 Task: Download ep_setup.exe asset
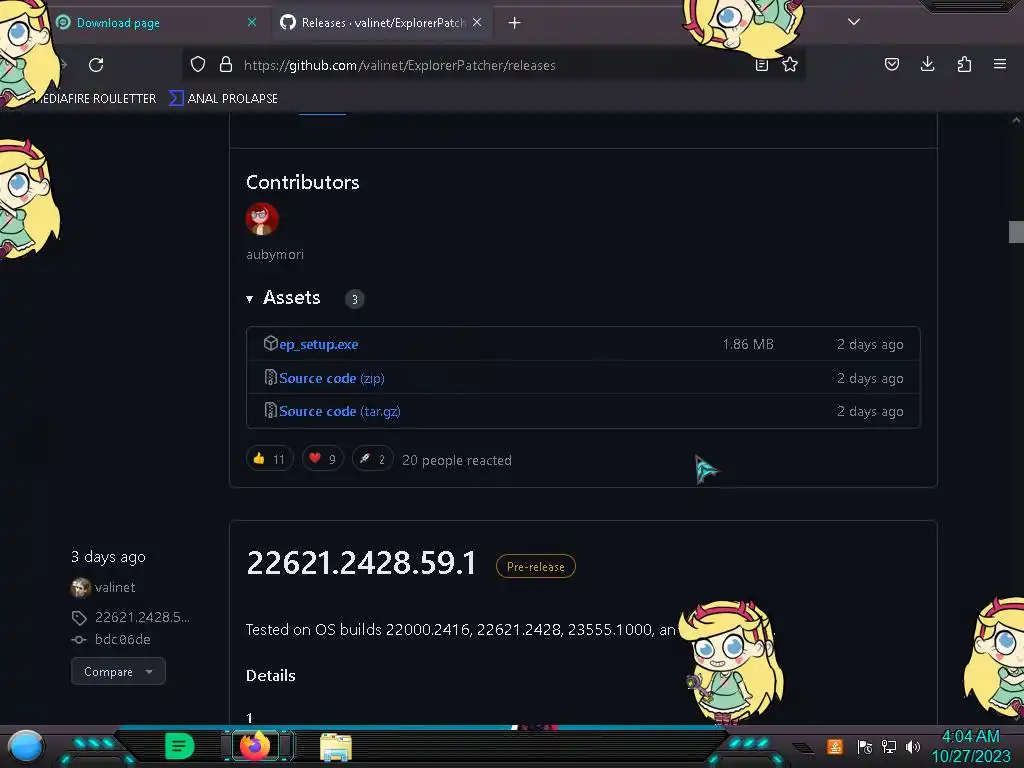pos(319,344)
